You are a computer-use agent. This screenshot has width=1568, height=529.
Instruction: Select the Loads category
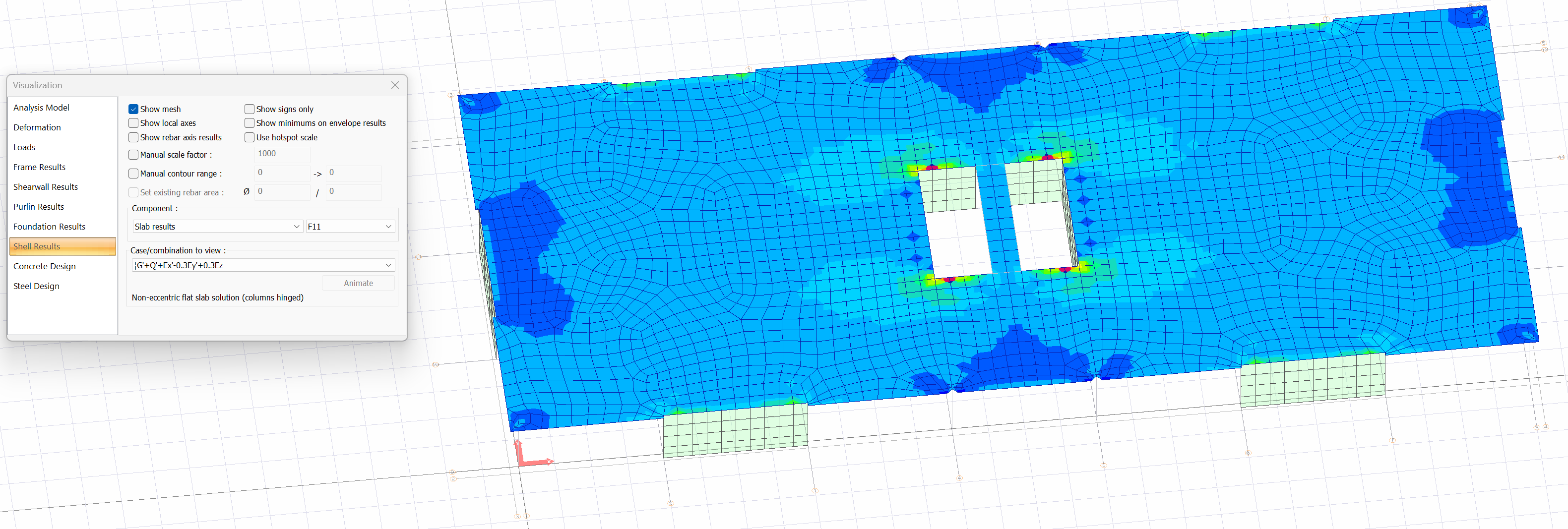coord(24,147)
